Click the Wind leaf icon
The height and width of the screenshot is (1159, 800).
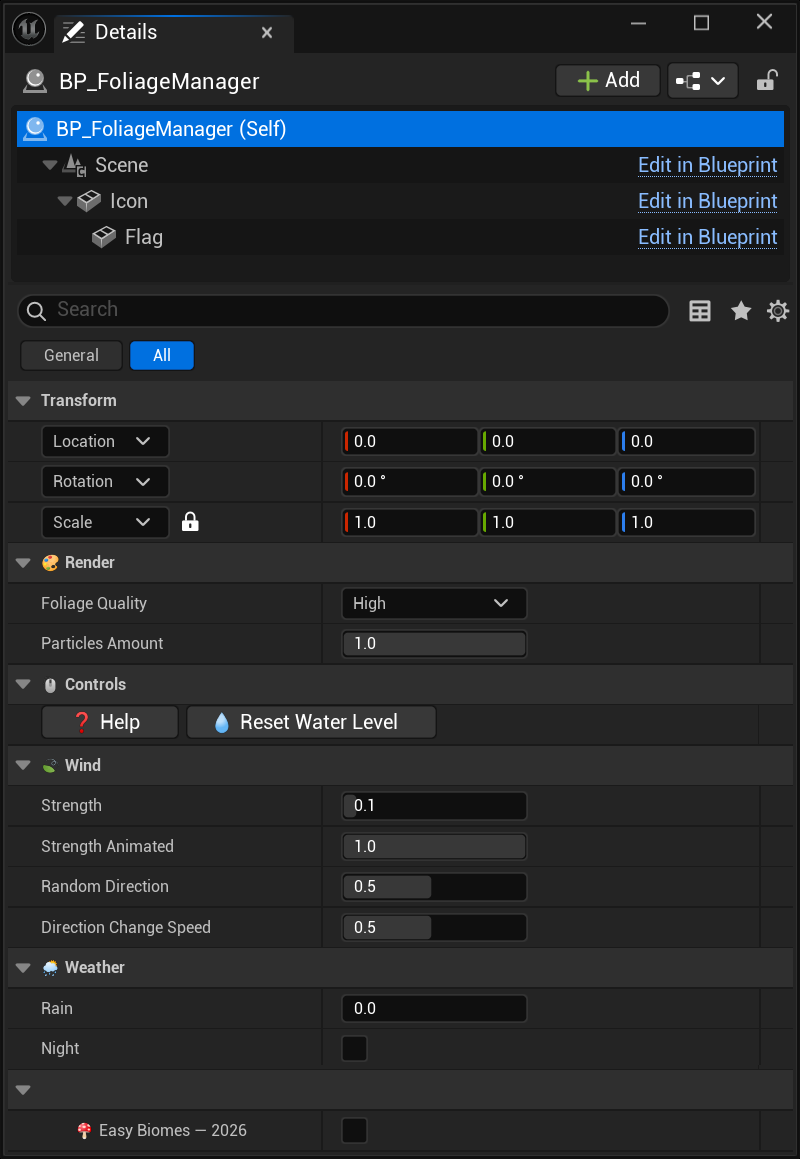click(x=50, y=766)
